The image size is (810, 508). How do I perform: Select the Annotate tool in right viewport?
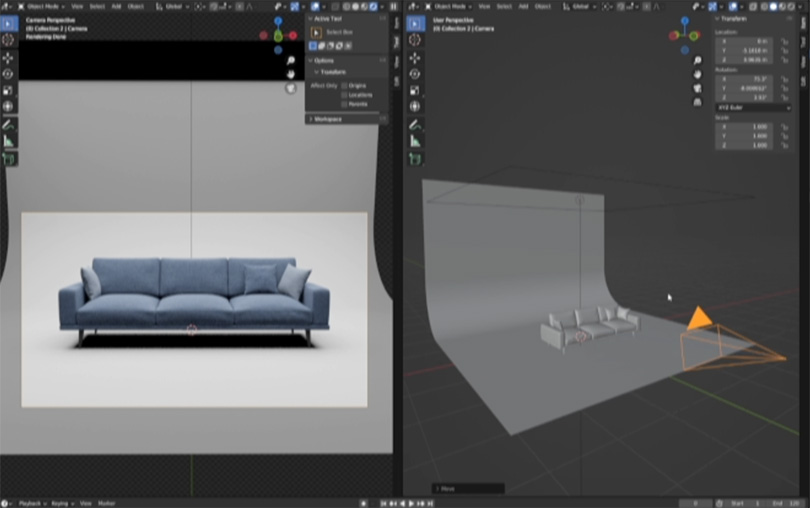pos(415,125)
